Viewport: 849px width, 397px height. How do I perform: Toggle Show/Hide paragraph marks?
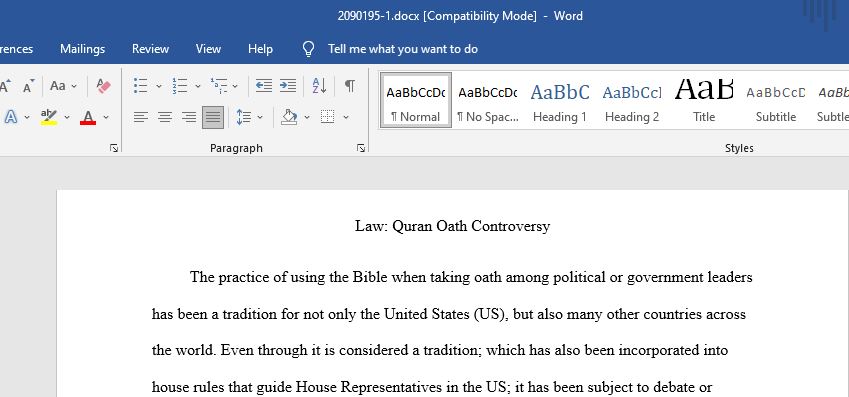click(x=350, y=86)
